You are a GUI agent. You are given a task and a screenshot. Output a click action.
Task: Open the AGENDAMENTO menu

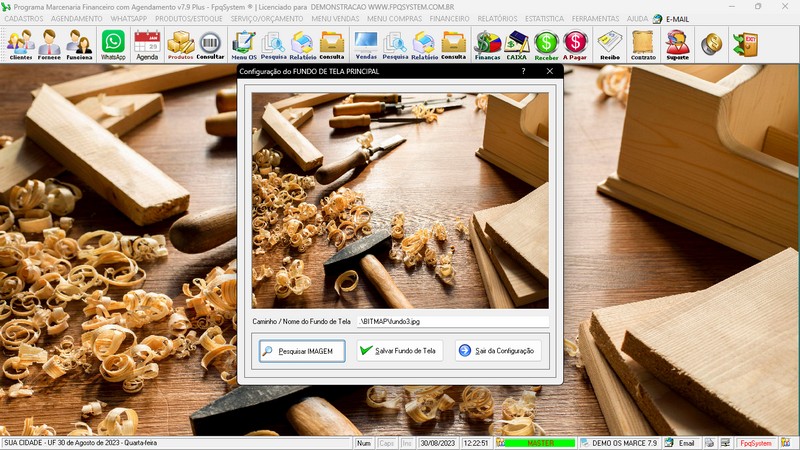pyautogui.click(x=77, y=18)
